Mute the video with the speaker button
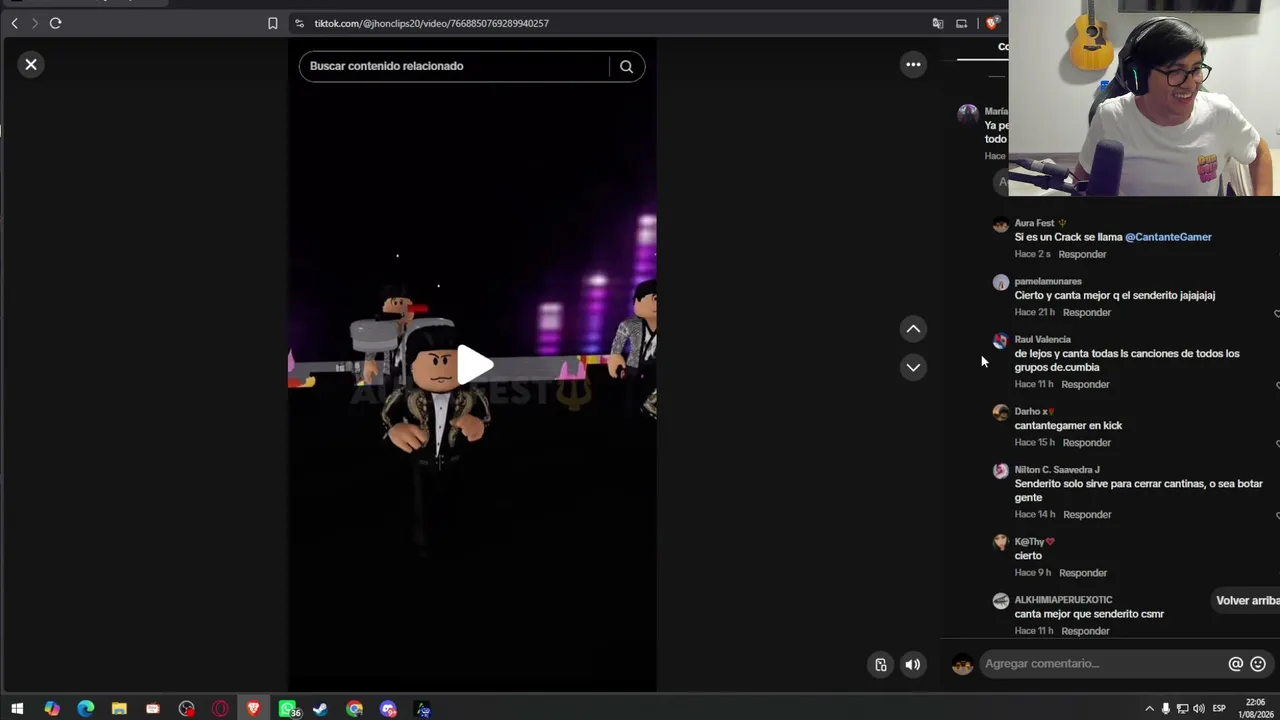 [913, 665]
